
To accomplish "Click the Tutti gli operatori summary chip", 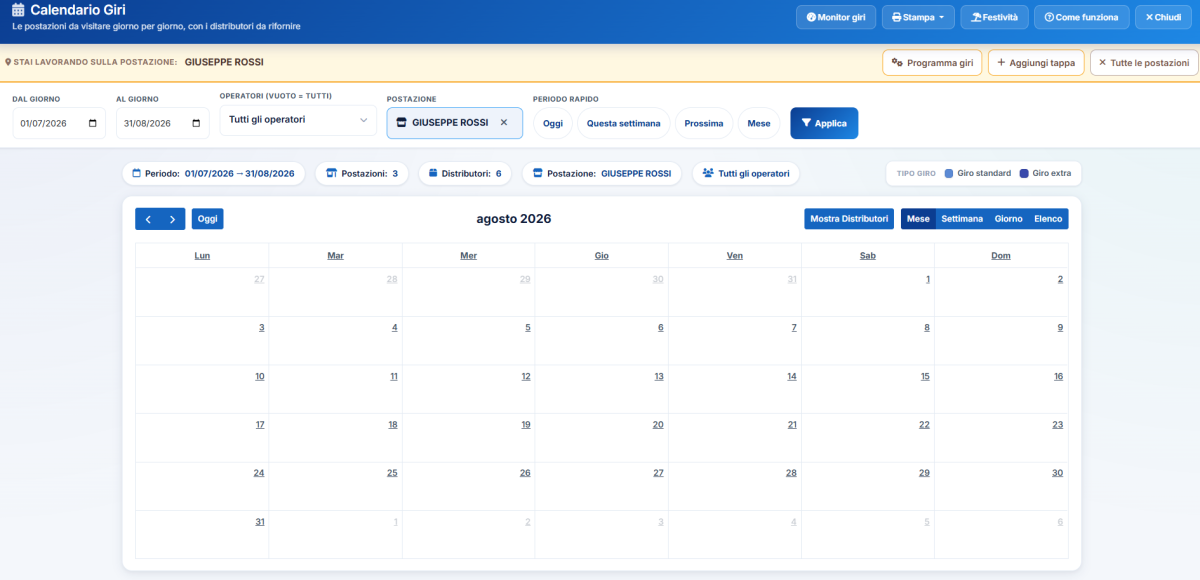I will 746,173.
